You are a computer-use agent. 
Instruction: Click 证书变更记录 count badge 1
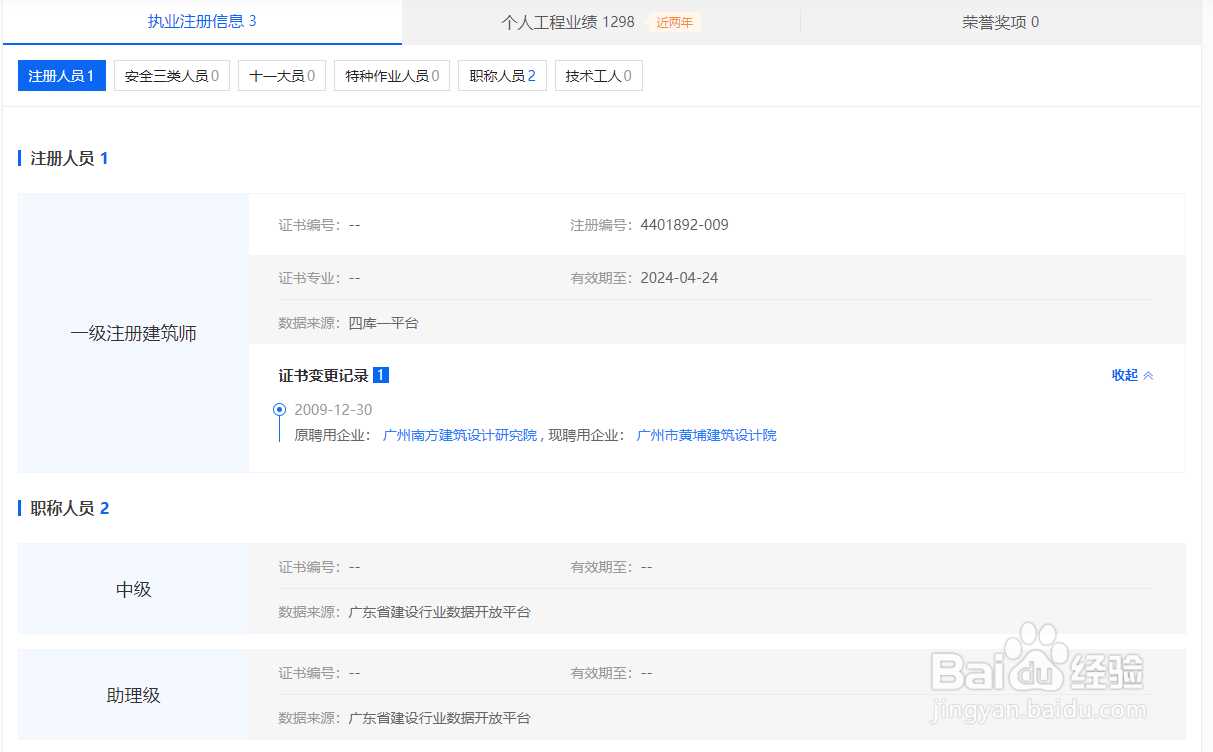pos(381,375)
